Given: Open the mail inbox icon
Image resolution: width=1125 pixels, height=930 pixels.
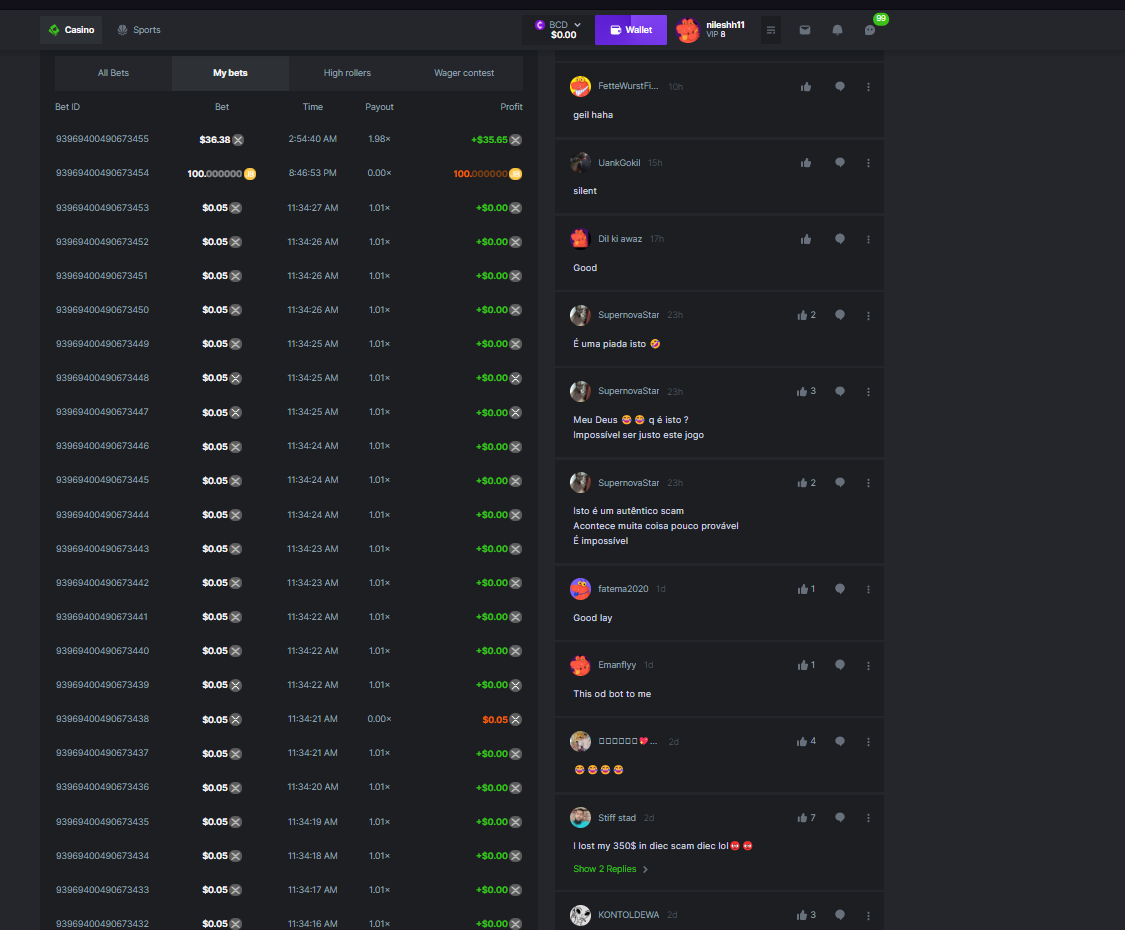Looking at the screenshot, I should tap(804, 30).
